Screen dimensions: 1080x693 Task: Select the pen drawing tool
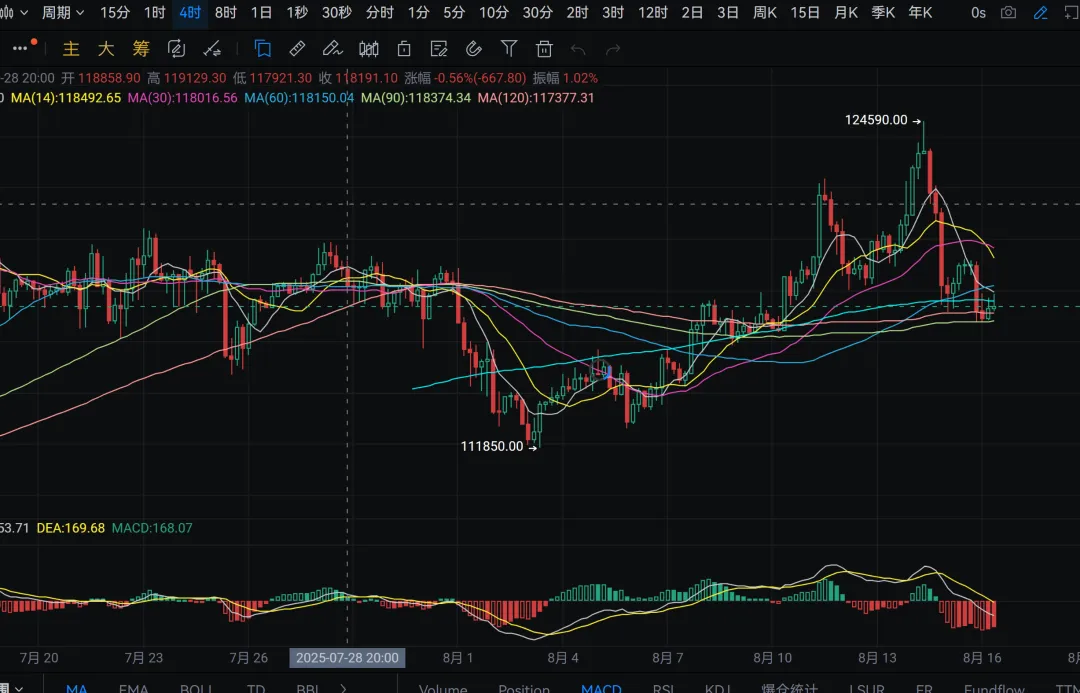(332, 48)
